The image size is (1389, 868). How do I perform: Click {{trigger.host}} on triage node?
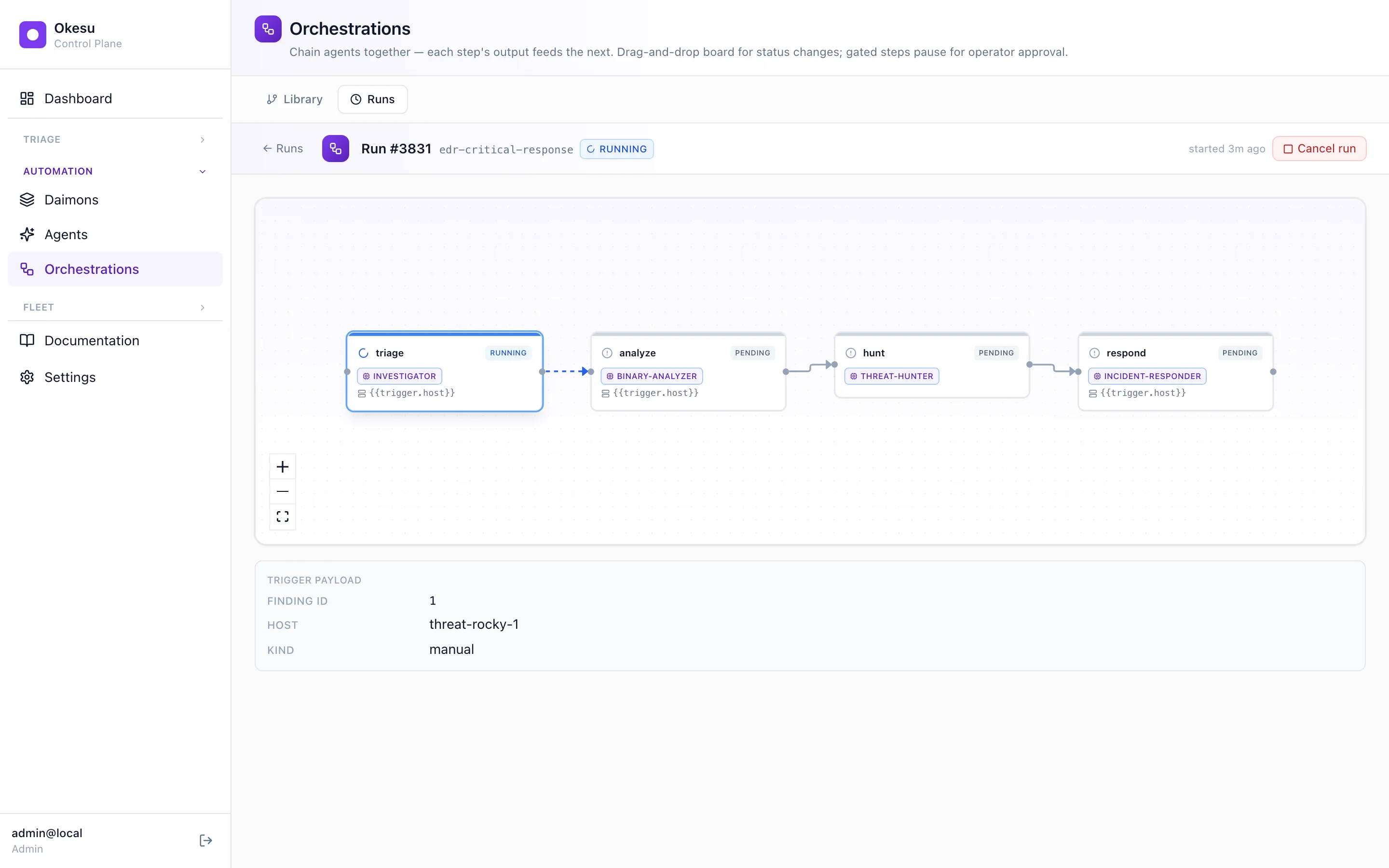click(x=412, y=393)
